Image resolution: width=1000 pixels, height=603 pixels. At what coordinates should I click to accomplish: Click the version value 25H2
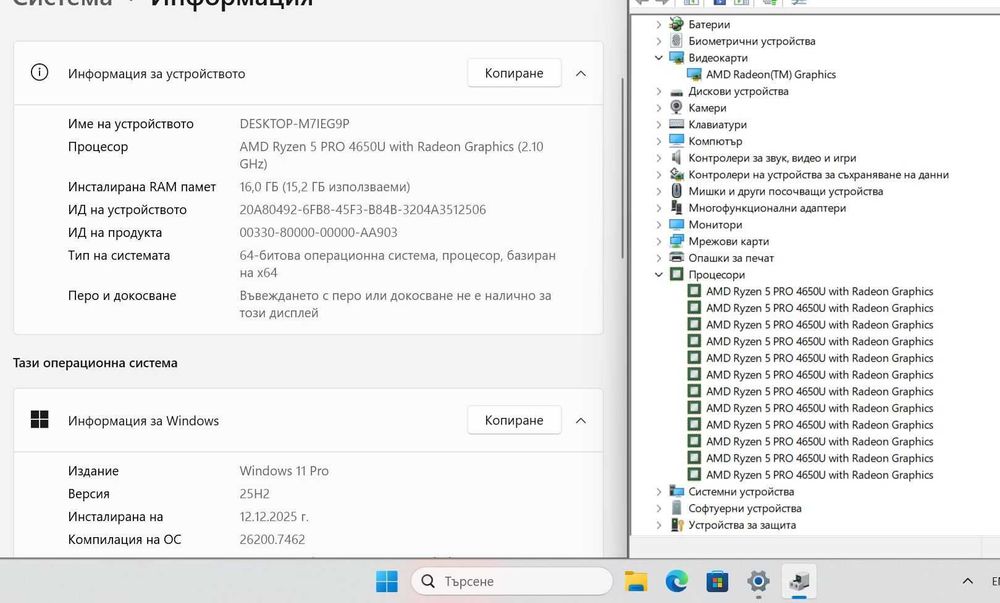pos(254,494)
